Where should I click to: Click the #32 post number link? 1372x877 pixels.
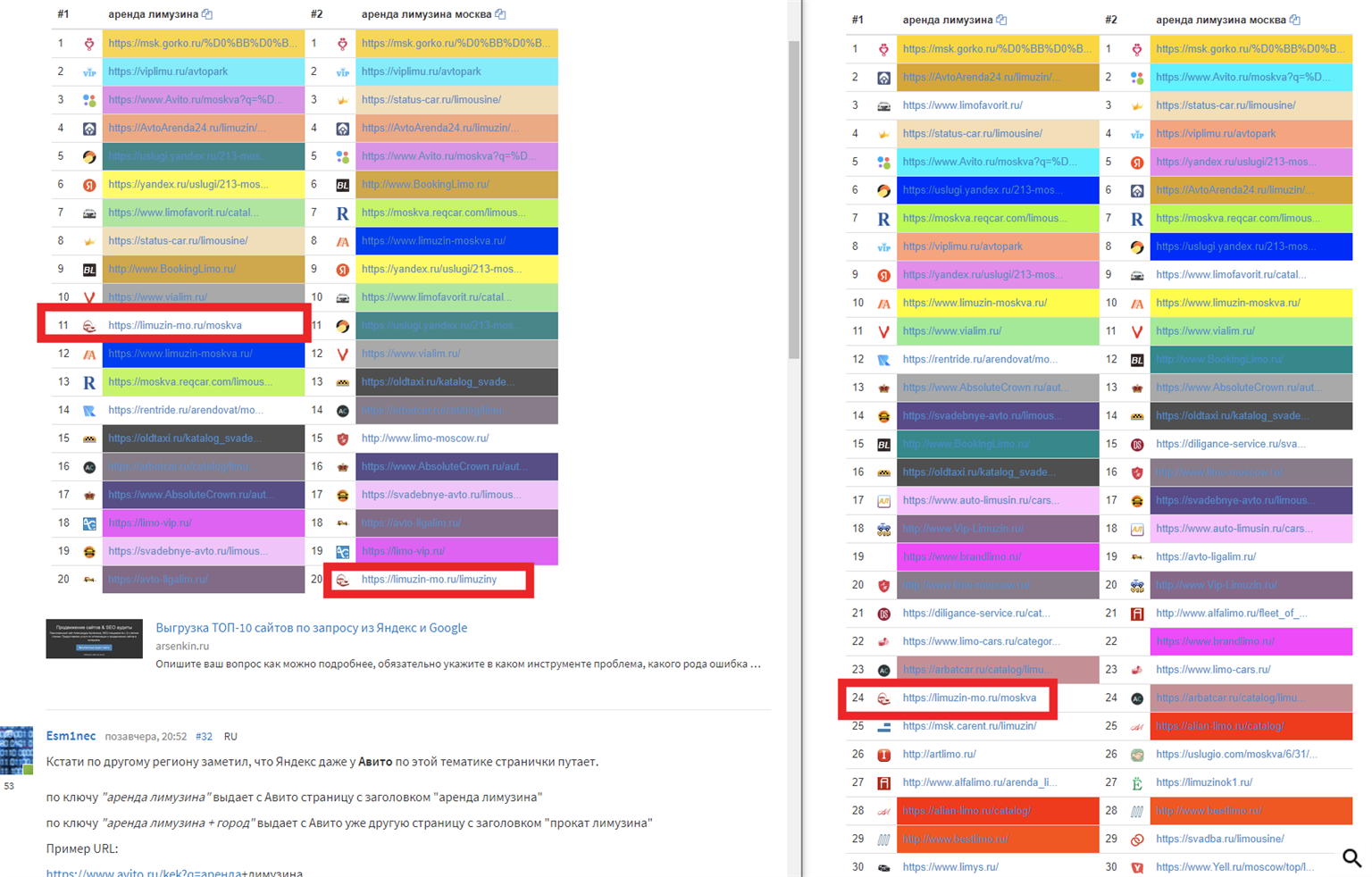click(204, 737)
